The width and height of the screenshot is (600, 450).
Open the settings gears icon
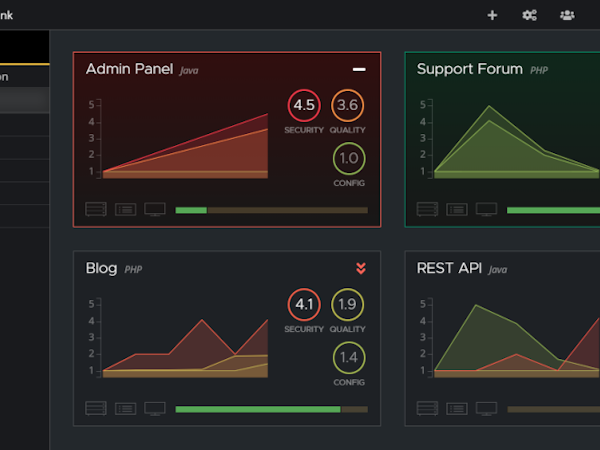coord(530,15)
